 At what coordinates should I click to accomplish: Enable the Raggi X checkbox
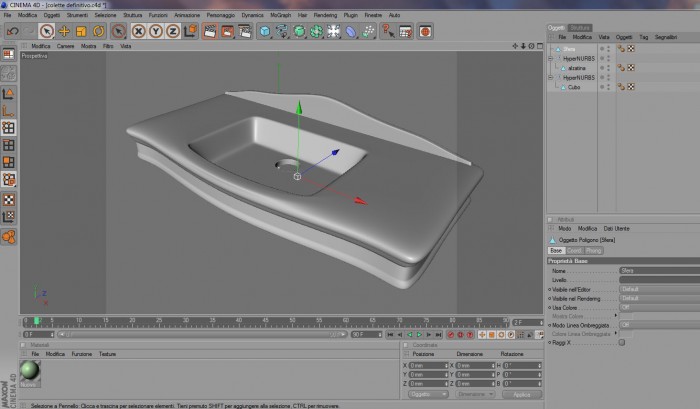point(621,342)
